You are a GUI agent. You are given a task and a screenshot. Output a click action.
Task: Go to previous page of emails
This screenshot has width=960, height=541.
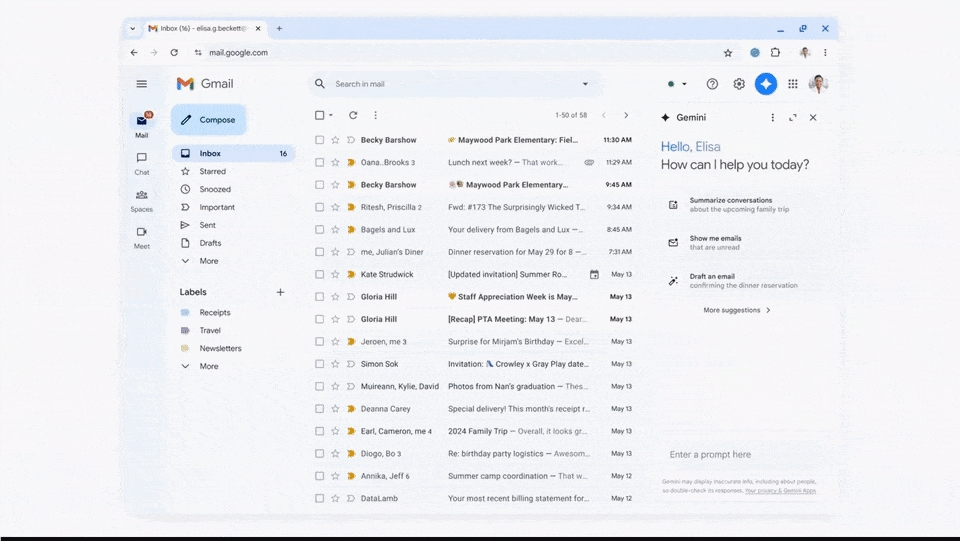coord(604,115)
